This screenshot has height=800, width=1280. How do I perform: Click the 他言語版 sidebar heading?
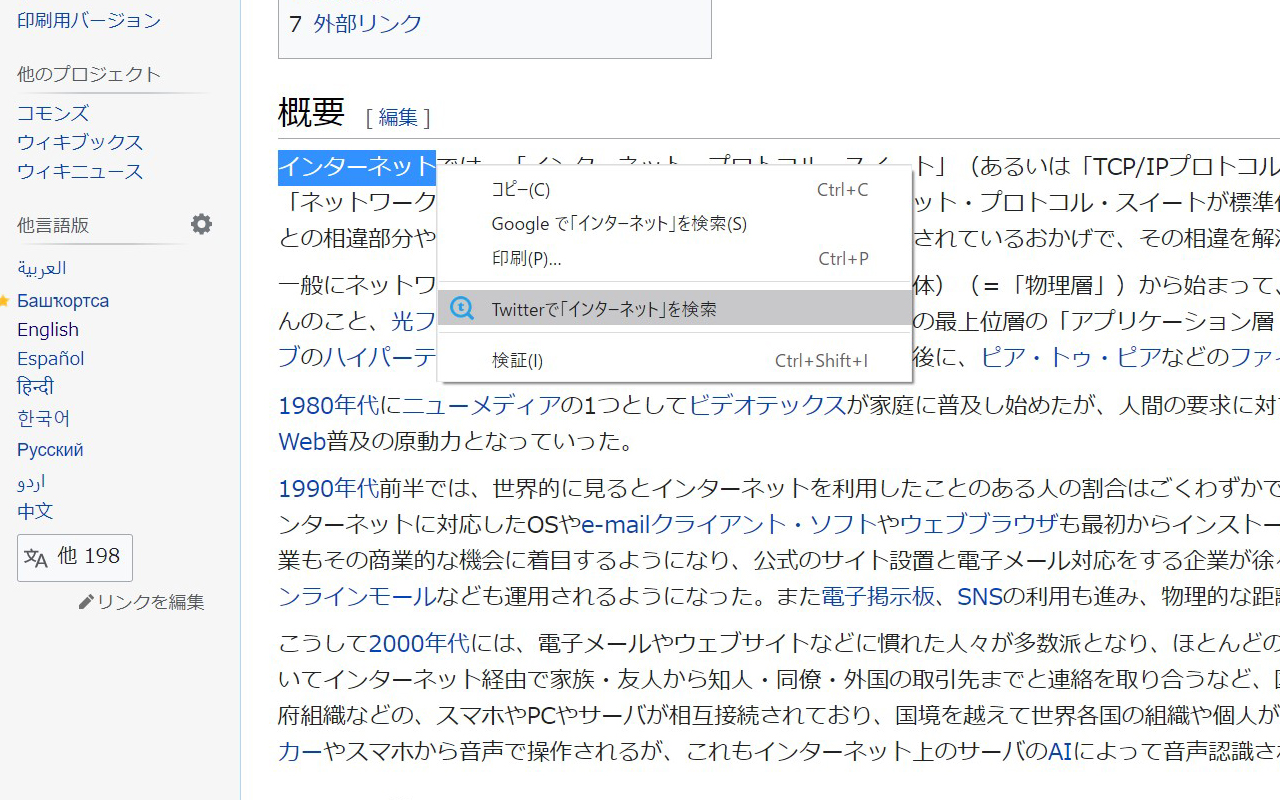[53, 225]
